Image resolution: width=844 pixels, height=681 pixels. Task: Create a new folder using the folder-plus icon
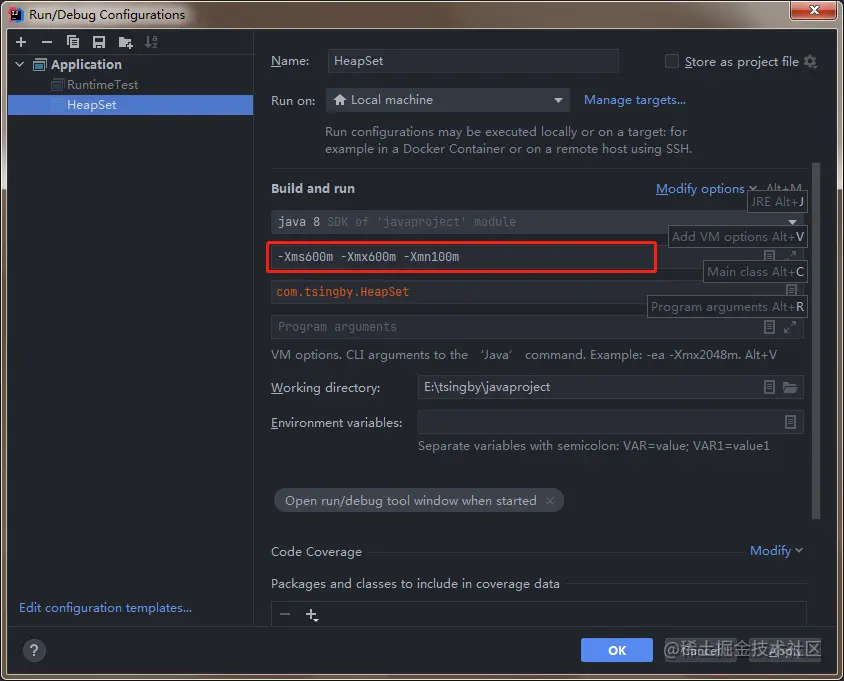(125, 42)
